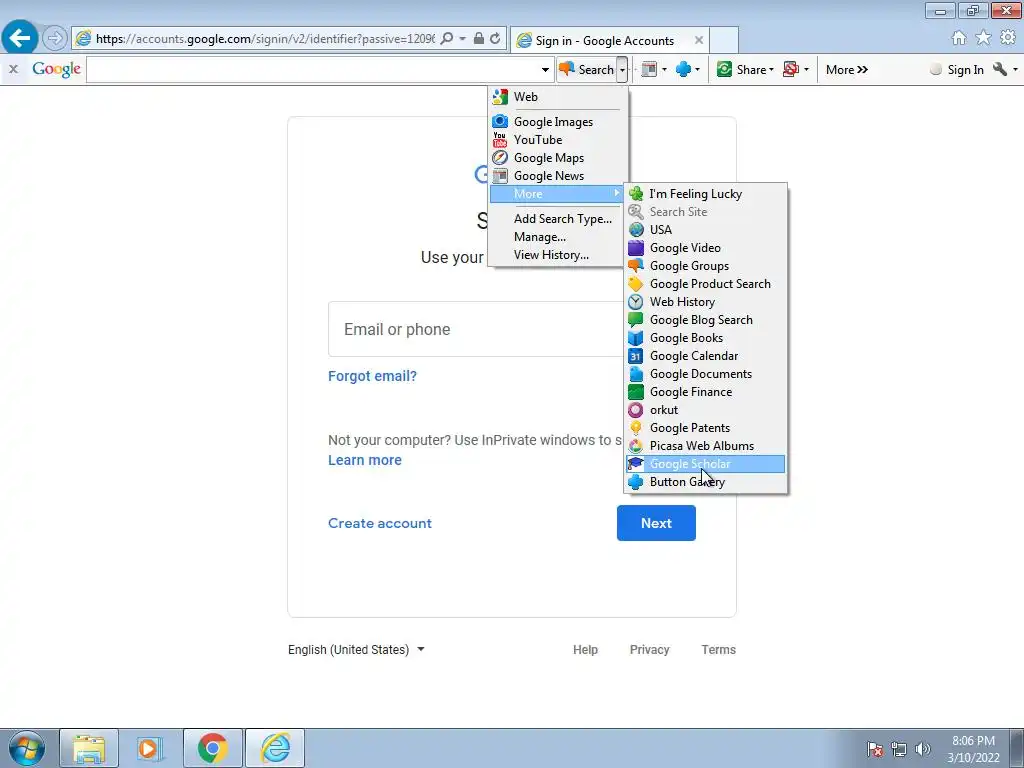Click the Forgot email? link
This screenshot has height=768, width=1024.
point(372,376)
